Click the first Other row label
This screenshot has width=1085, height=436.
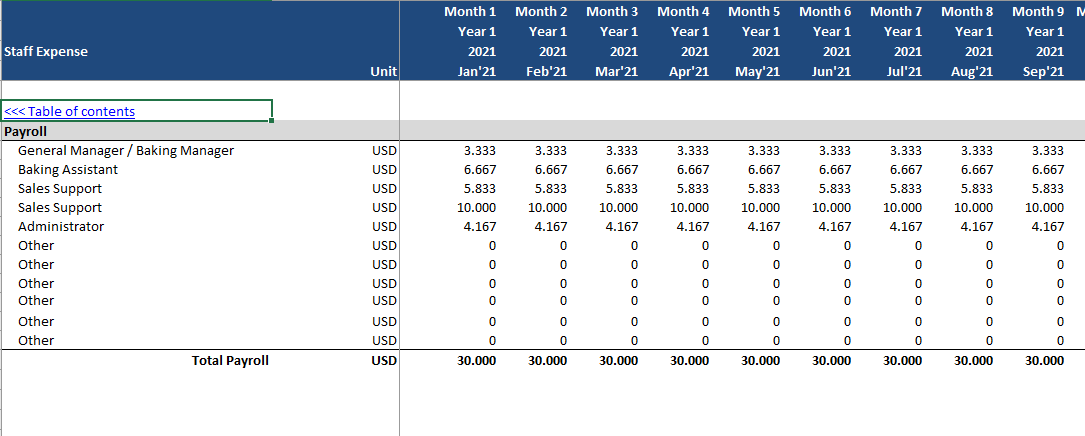click(36, 246)
